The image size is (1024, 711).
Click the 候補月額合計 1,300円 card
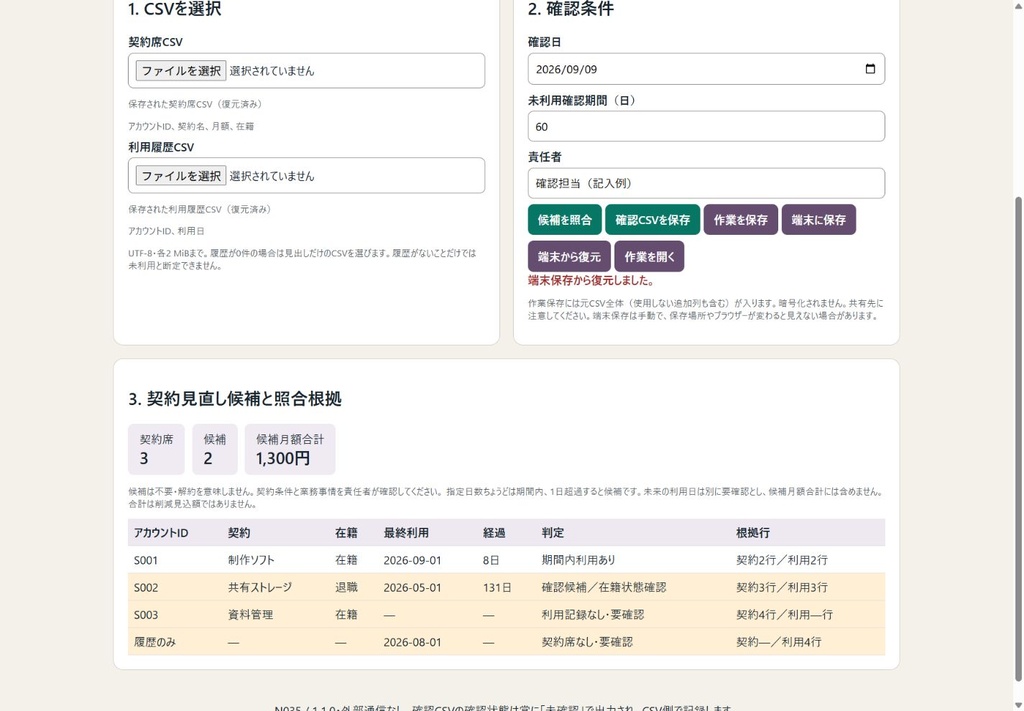coord(290,449)
